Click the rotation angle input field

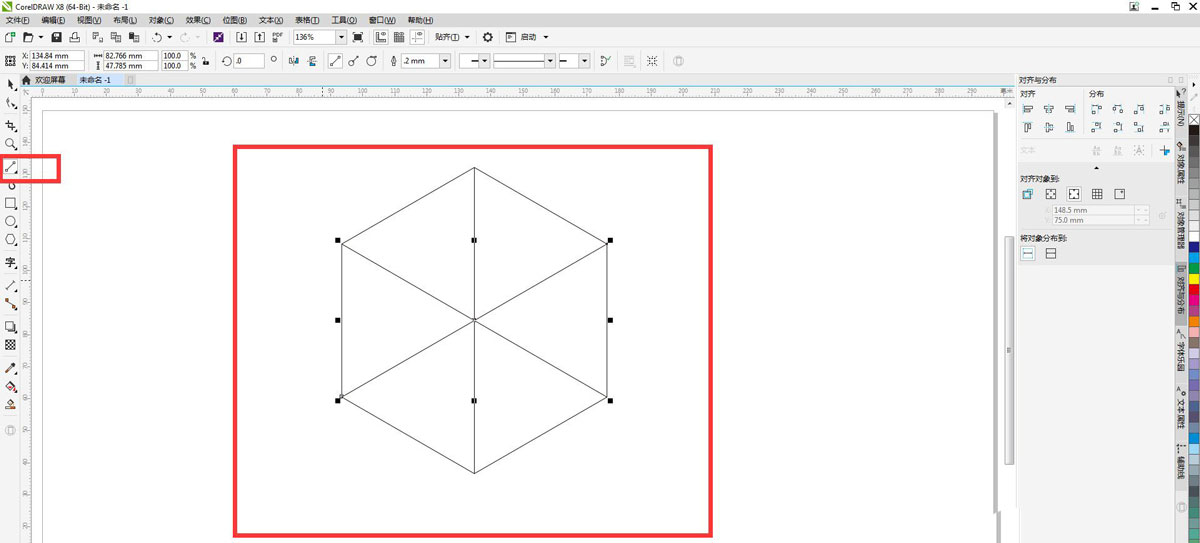(249, 61)
